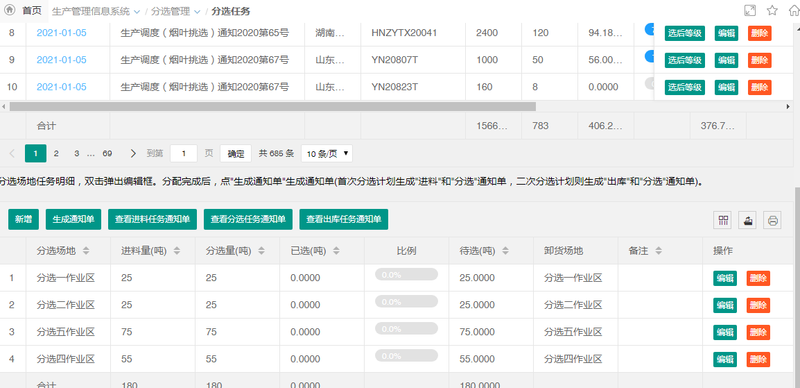Image resolution: width=800 pixels, height=388 pixels.
Task: Select current page 1 in pagination
Action: point(36,153)
